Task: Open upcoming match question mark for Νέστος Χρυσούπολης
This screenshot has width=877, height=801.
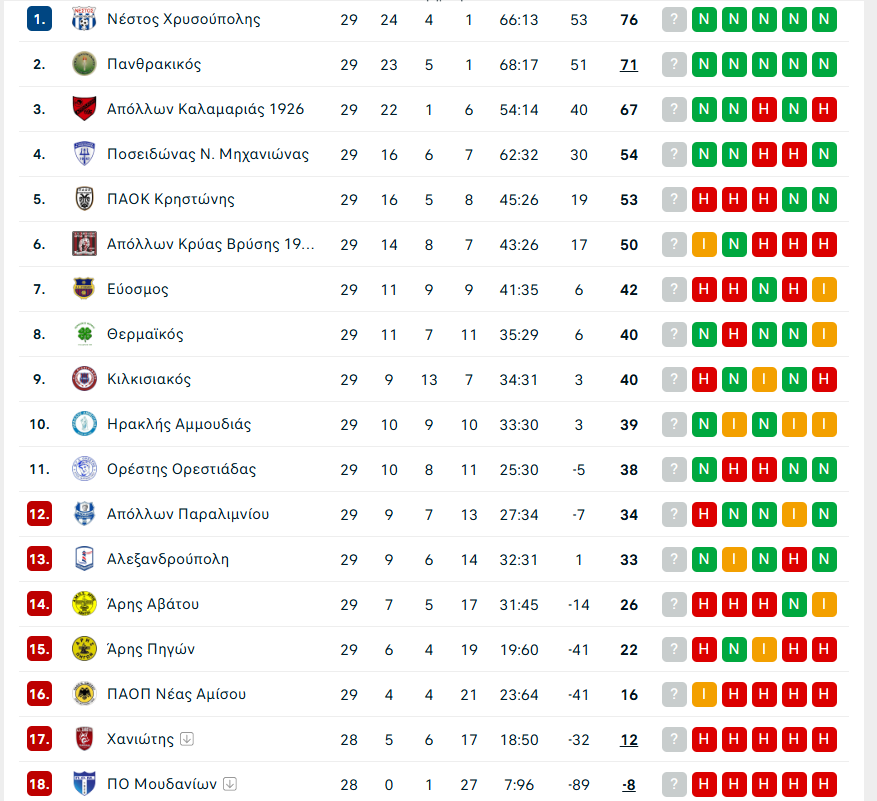Action: click(674, 20)
